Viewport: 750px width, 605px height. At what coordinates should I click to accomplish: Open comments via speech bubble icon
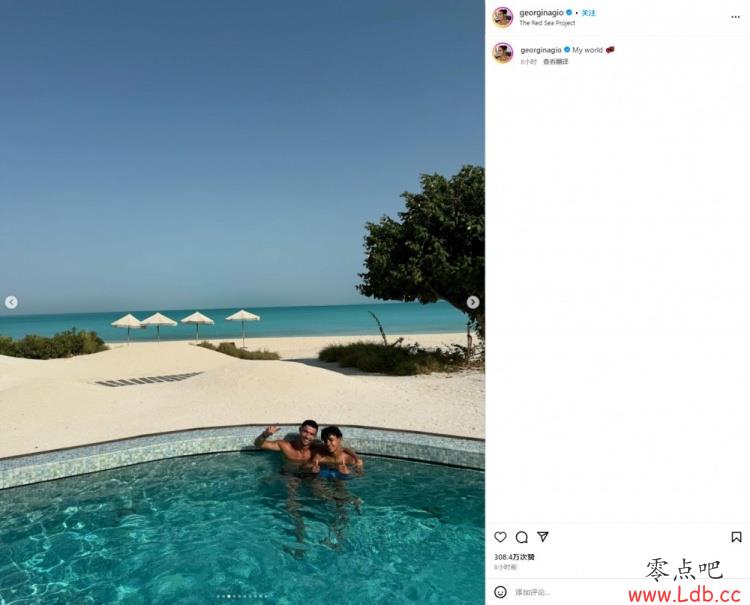coord(522,537)
